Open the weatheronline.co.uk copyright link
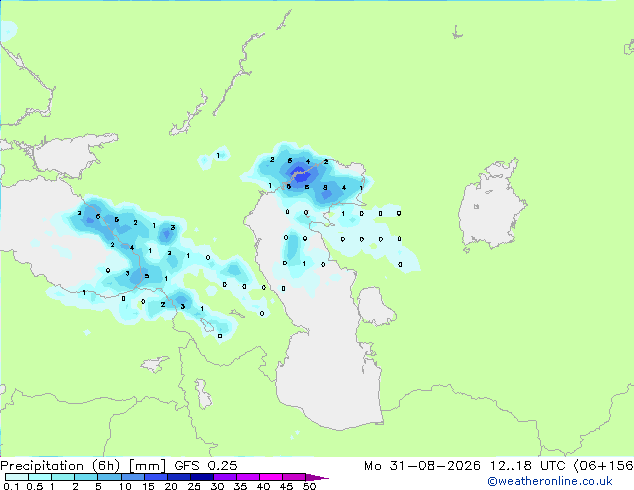 coord(550,481)
